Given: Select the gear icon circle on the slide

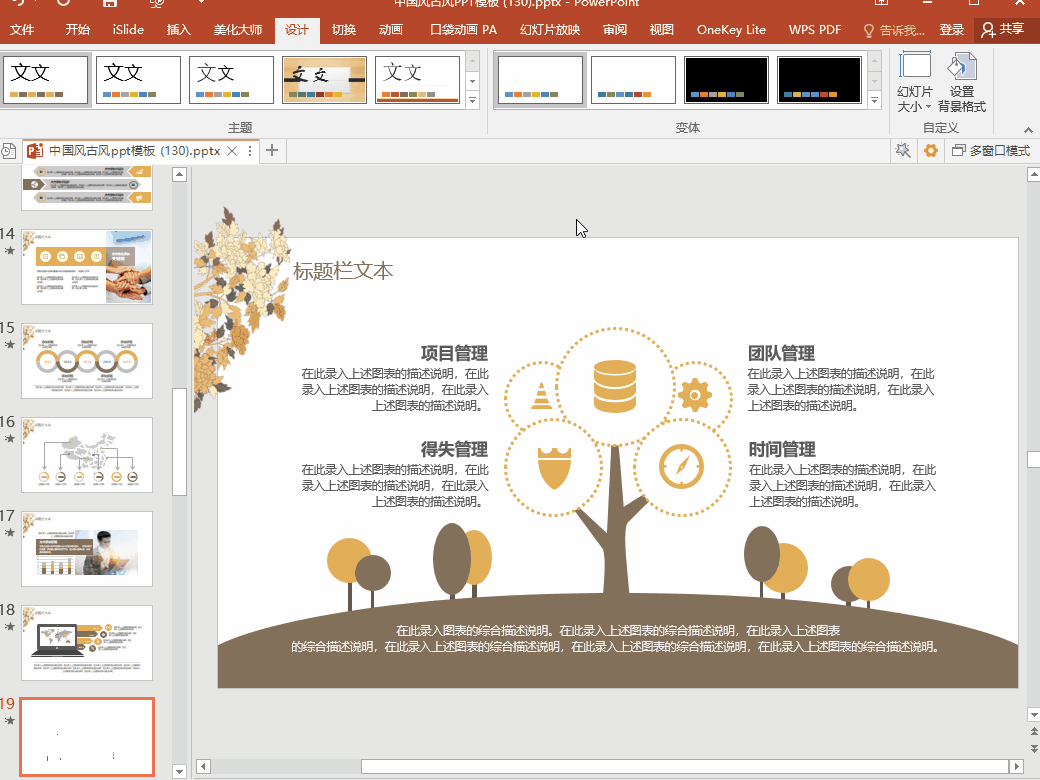Looking at the screenshot, I should click(x=695, y=395).
